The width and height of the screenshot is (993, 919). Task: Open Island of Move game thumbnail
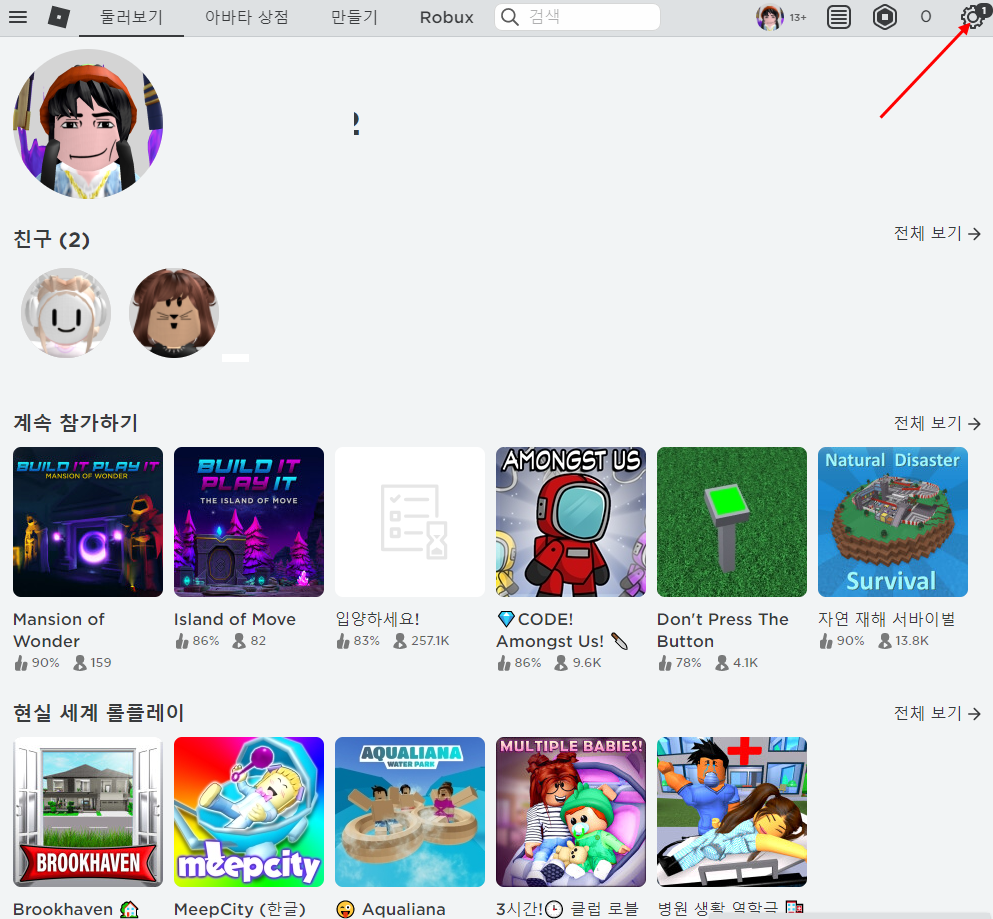249,522
